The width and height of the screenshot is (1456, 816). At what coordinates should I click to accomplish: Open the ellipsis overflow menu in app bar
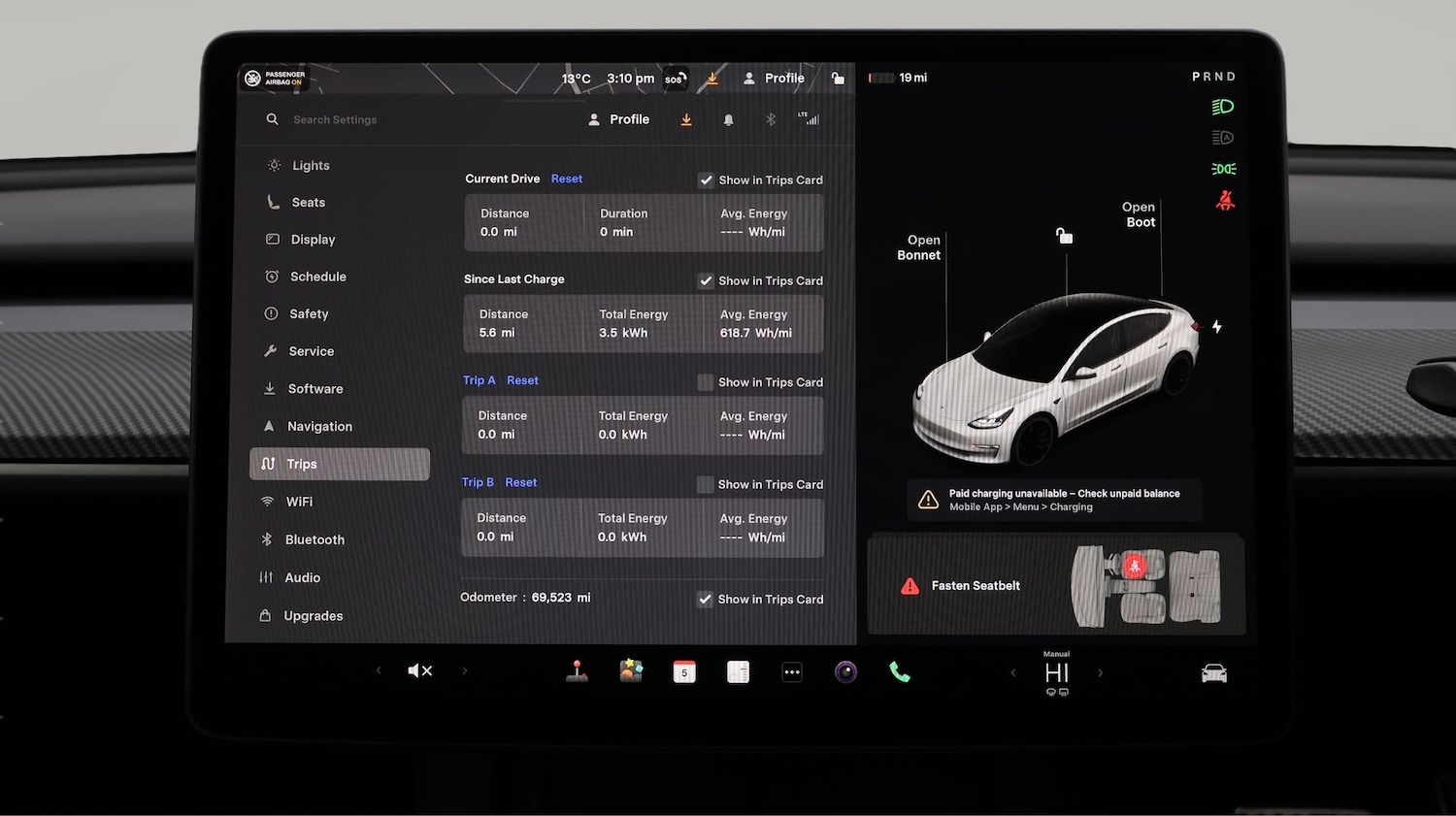(x=791, y=670)
